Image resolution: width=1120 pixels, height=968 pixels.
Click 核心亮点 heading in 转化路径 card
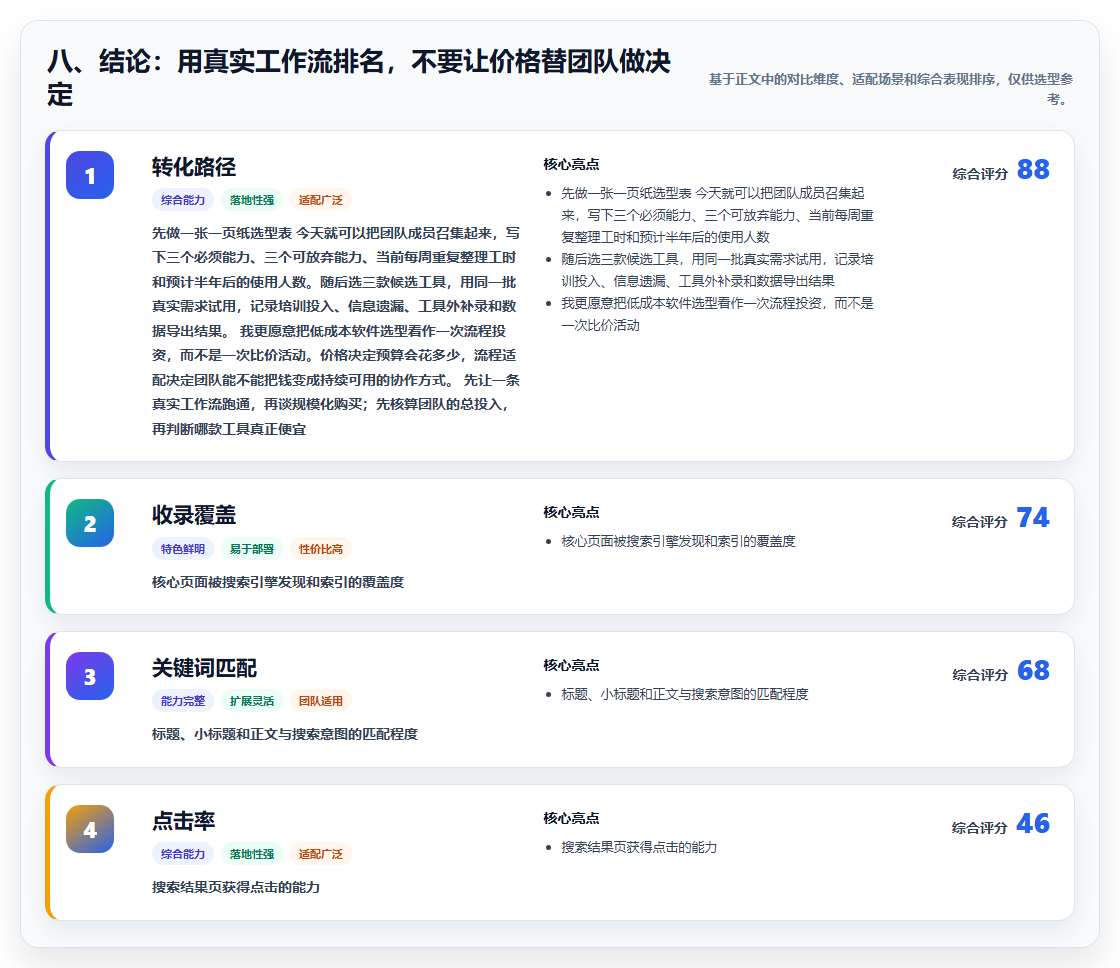pos(571,164)
